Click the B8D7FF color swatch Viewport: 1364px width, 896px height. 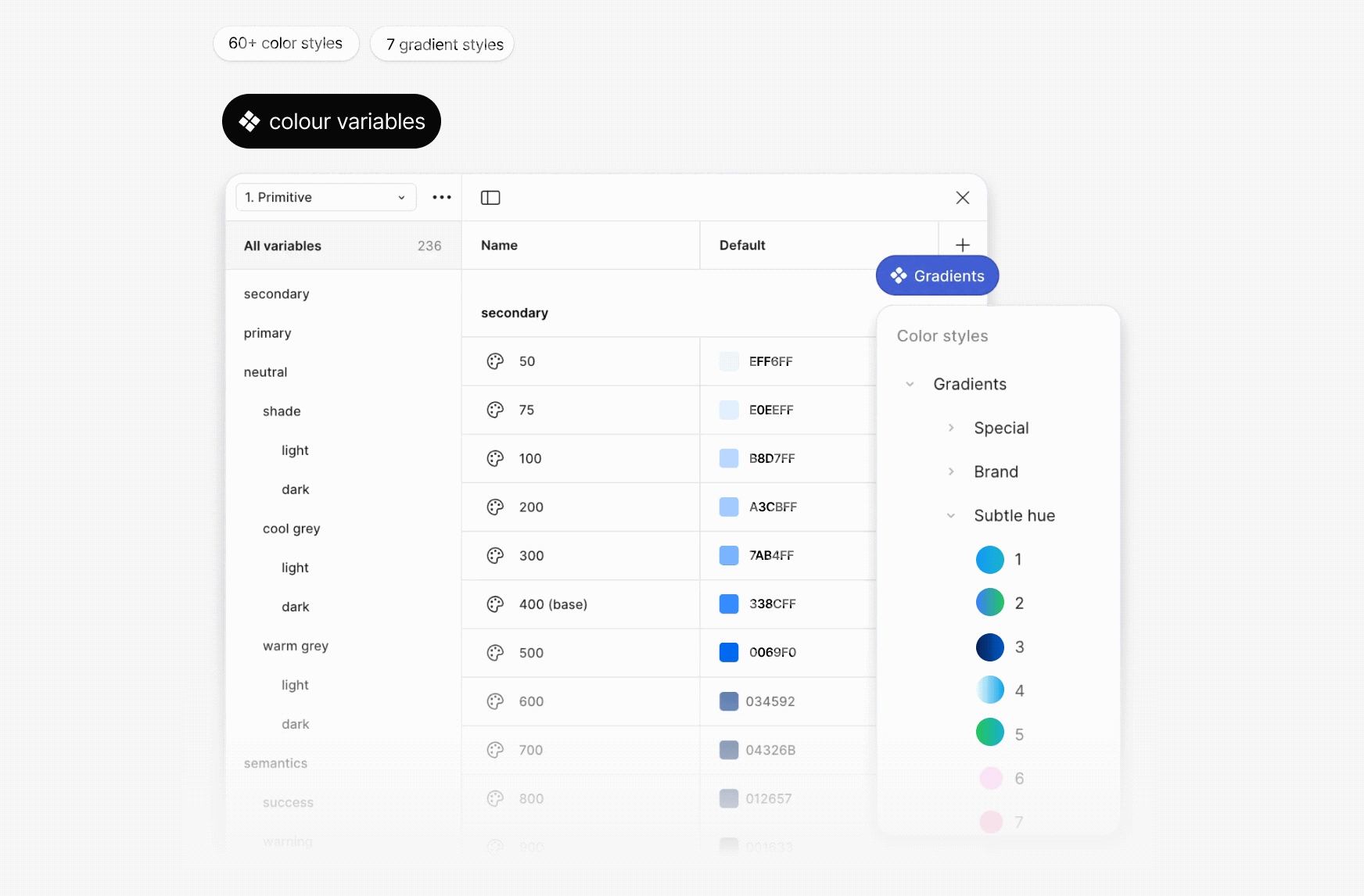pos(729,458)
